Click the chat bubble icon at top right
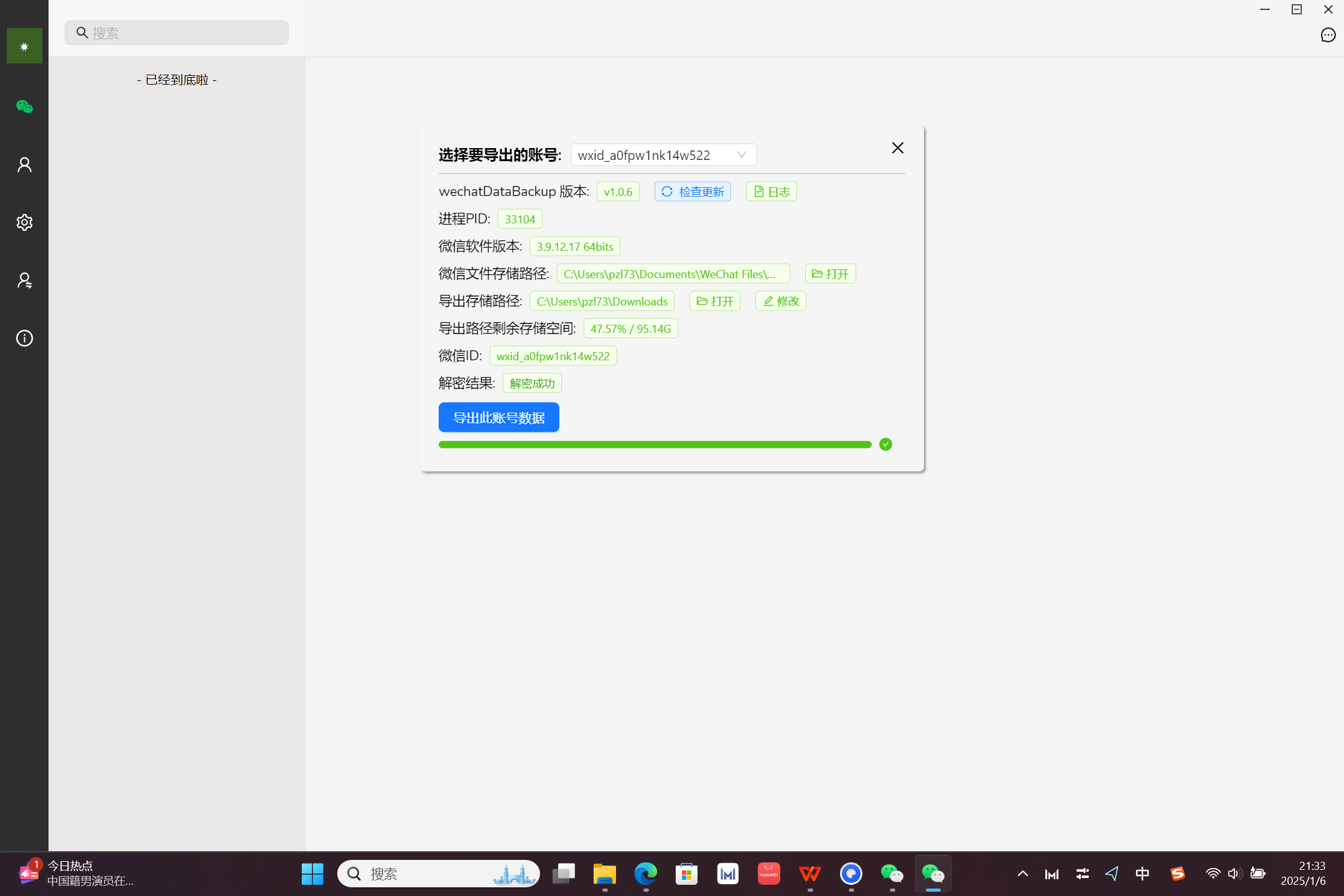 click(x=1328, y=35)
